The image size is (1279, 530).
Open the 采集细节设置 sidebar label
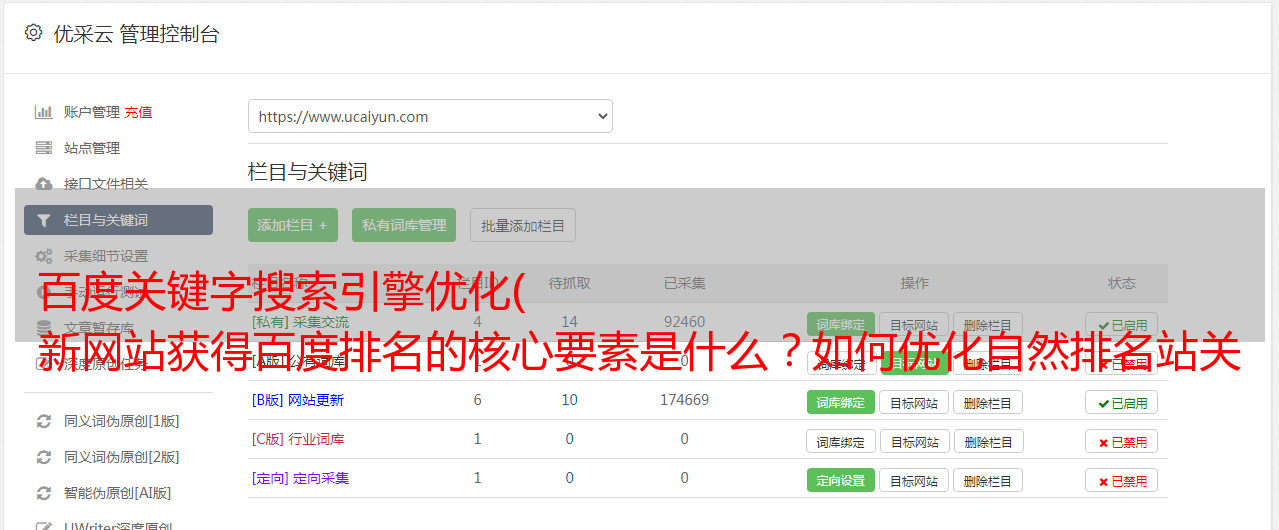106,256
